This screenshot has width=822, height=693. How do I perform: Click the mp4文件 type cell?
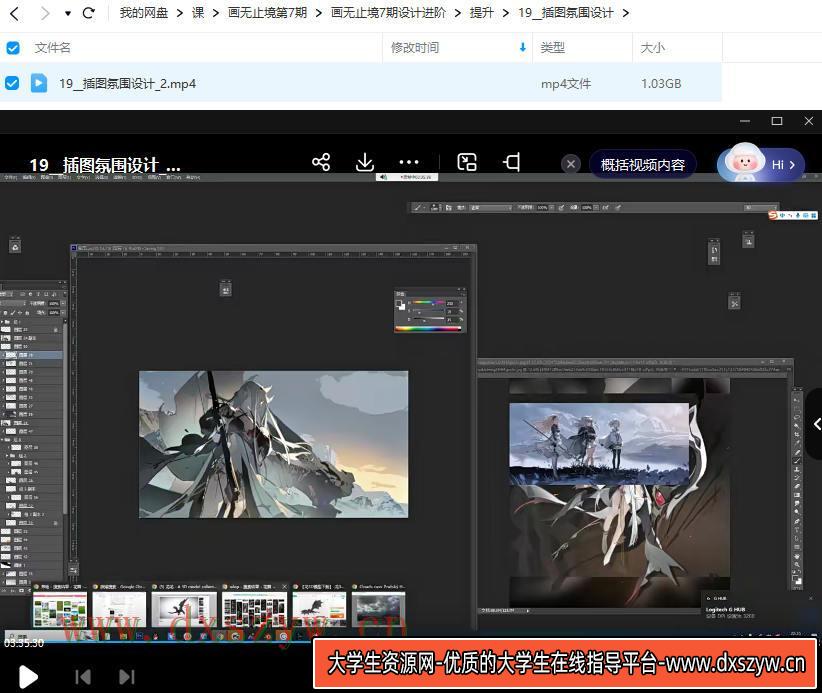pyautogui.click(x=566, y=83)
